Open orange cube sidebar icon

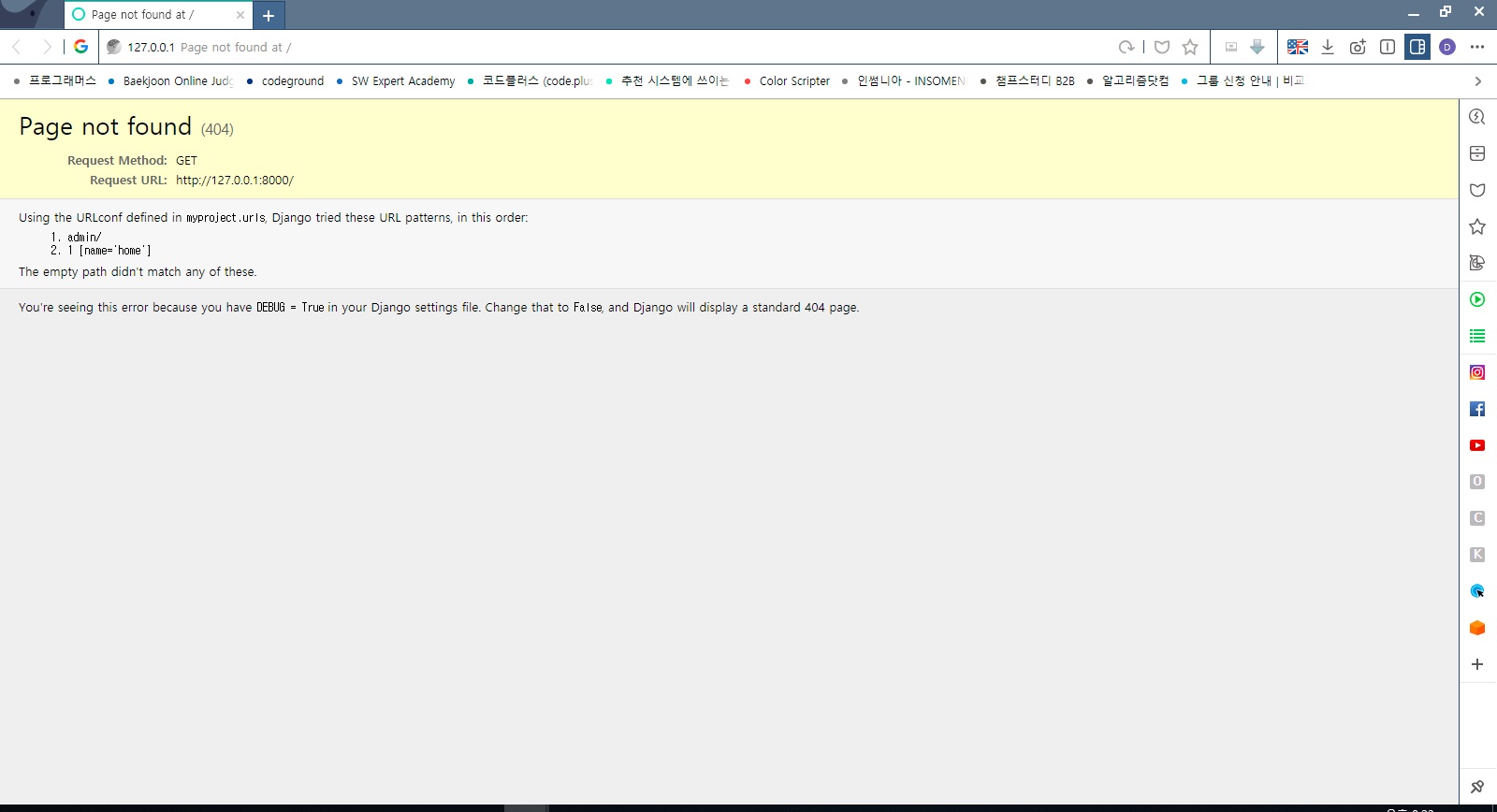tap(1477, 628)
